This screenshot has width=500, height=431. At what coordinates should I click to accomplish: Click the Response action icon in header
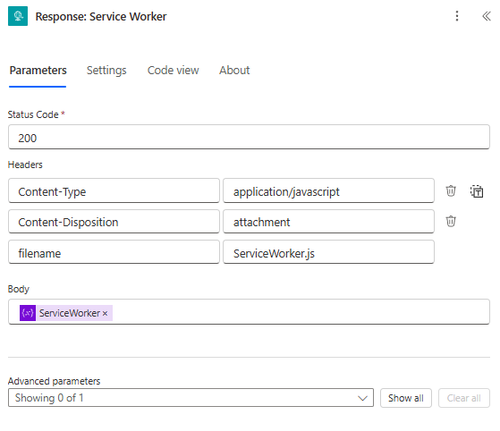coord(18,16)
